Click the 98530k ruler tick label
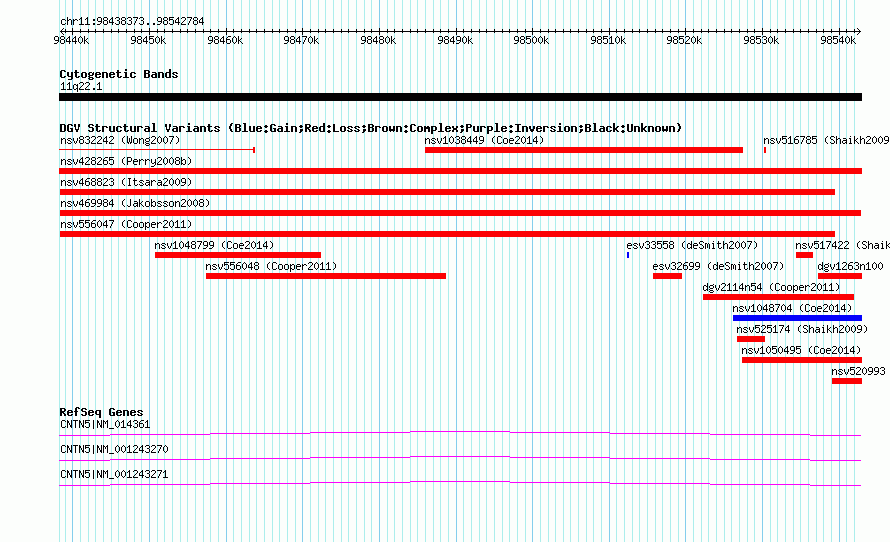This screenshot has width=890, height=542. pyautogui.click(x=762, y=40)
